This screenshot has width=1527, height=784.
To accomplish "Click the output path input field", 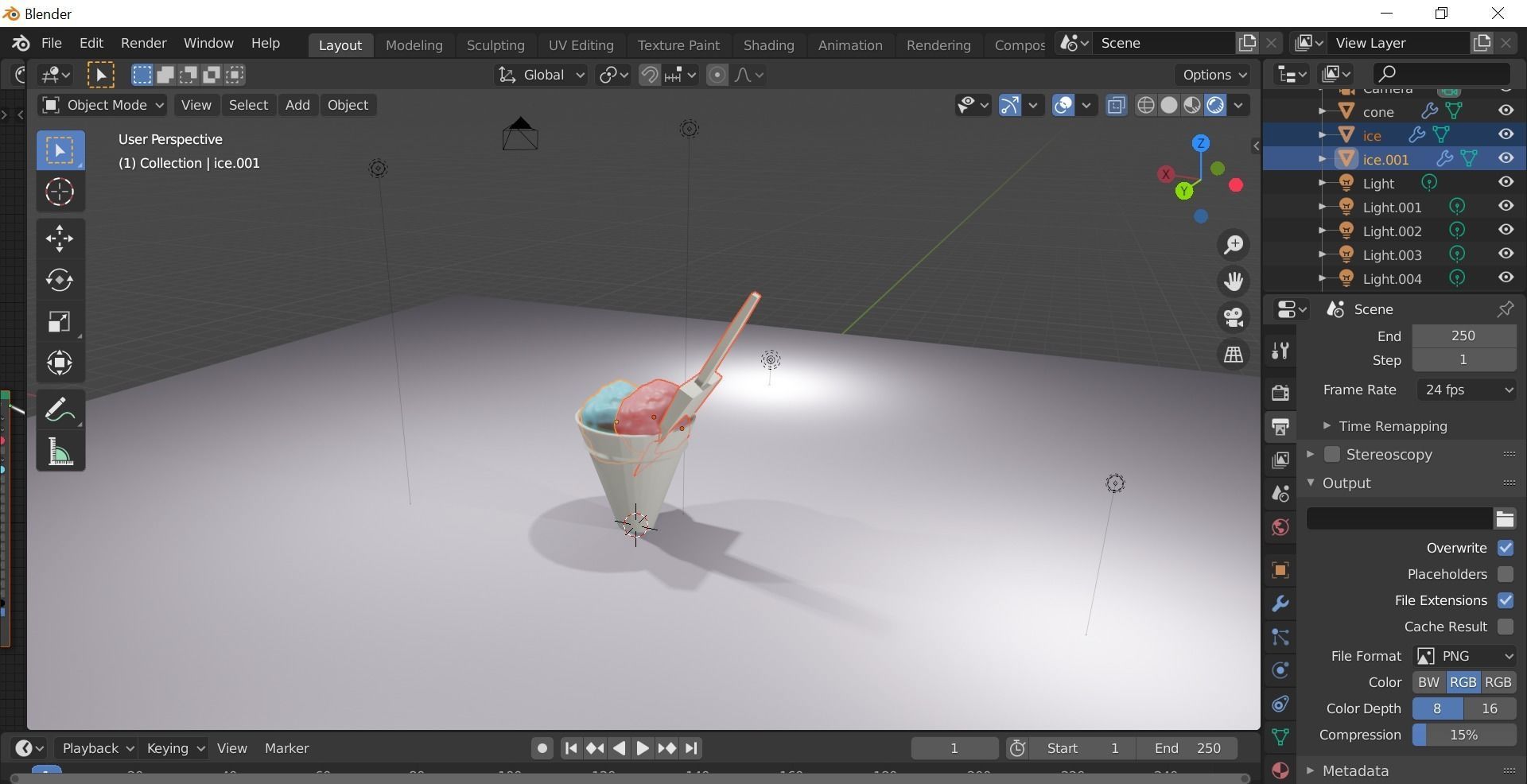I will tap(1399, 519).
